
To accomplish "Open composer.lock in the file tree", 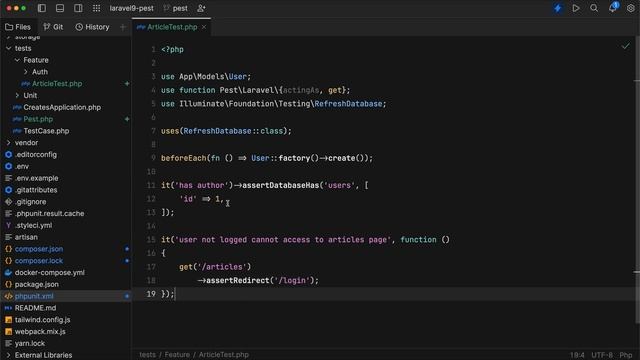I will coord(39,261).
